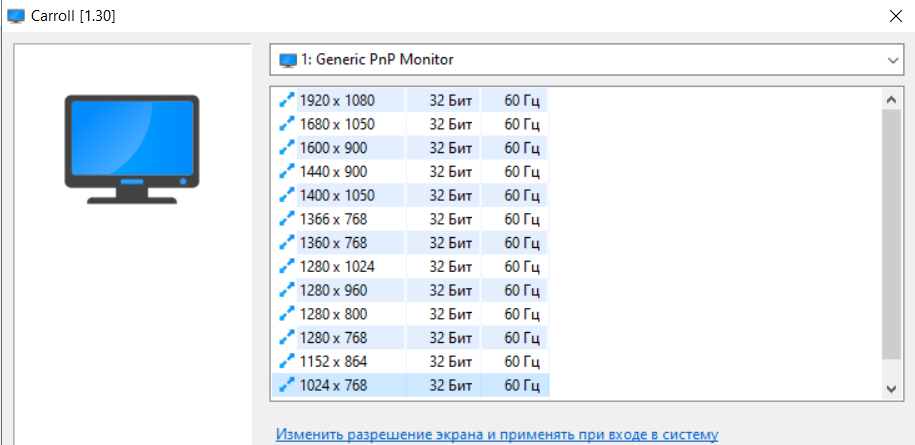Pick the 1280 x 960 list item
The height and width of the screenshot is (445, 915).
pos(410,291)
